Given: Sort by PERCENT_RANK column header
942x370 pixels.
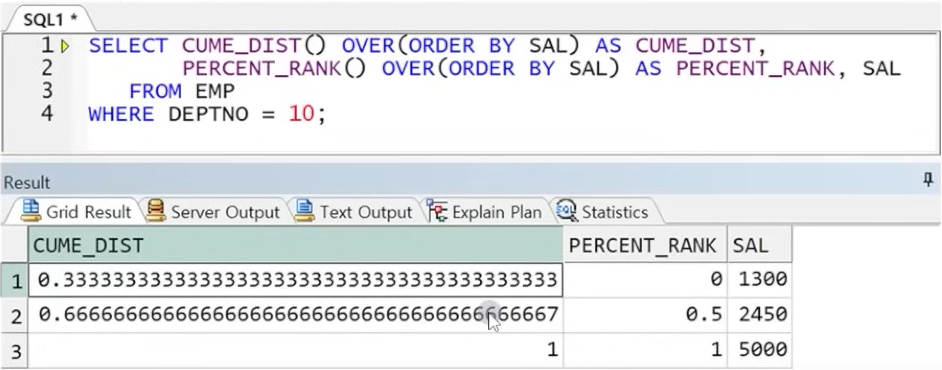Looking at the screenshot, I should click(645, 245).
